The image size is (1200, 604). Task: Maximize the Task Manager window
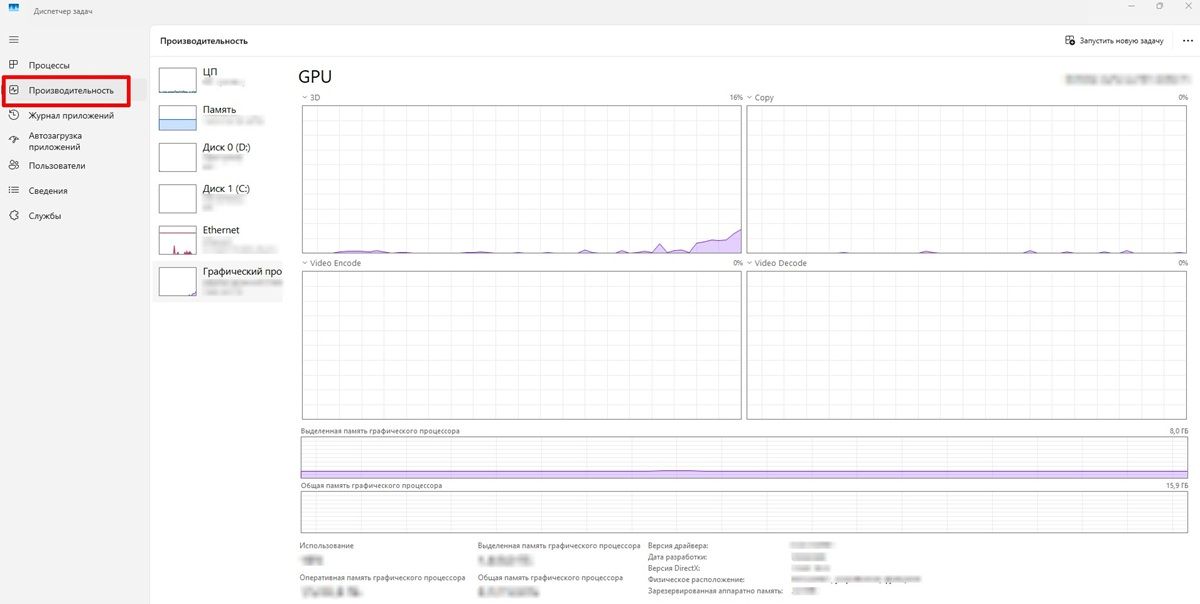1159,6
